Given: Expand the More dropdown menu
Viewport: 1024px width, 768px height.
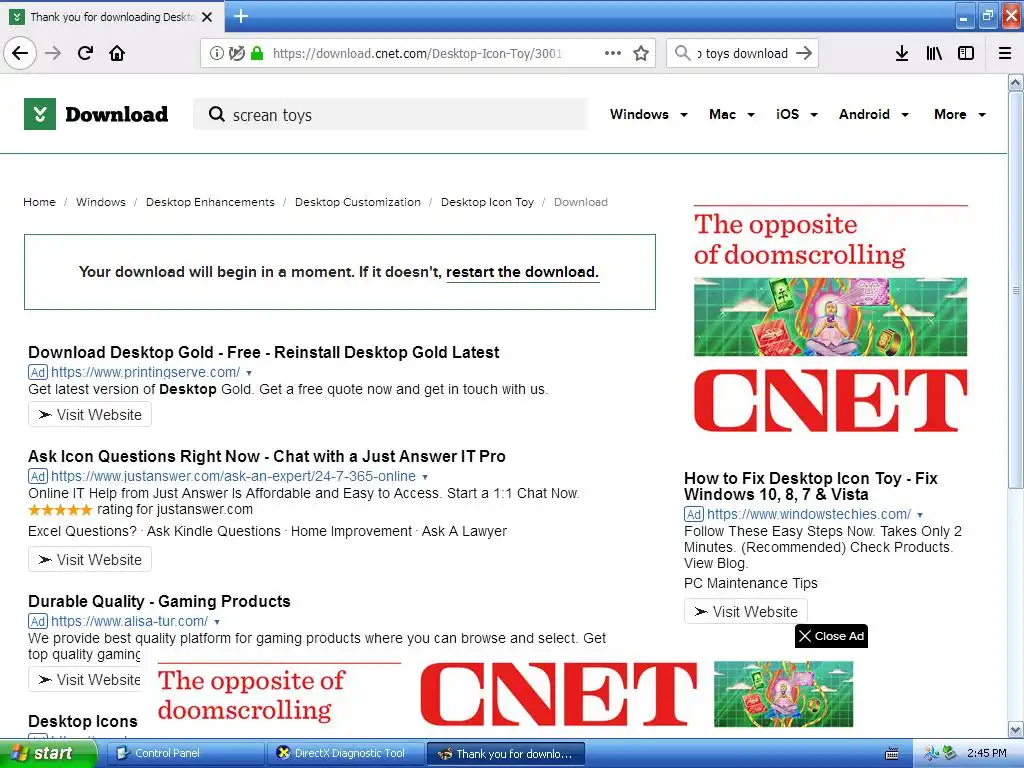Looking at the screenshot, I should tap(960, 114).
